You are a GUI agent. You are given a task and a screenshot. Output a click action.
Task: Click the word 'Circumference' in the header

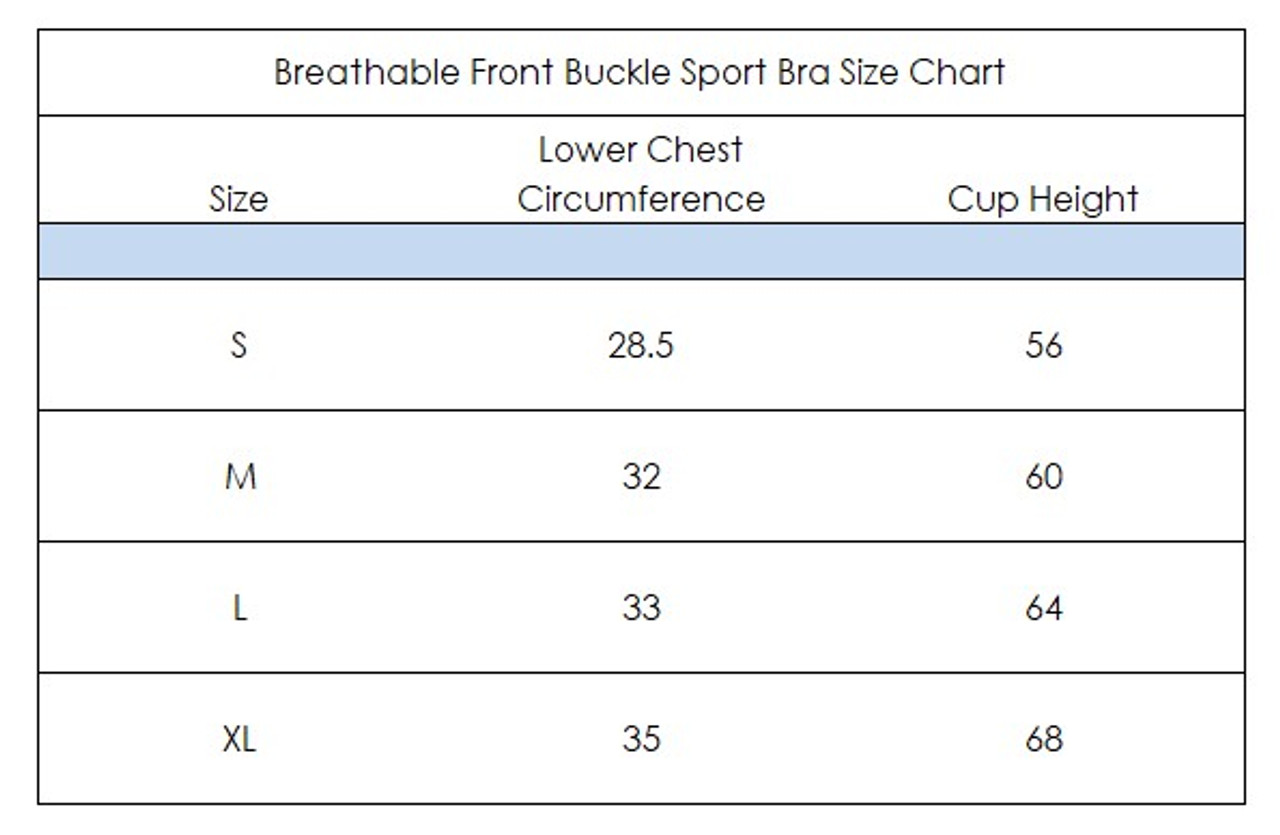pos(641,199)
